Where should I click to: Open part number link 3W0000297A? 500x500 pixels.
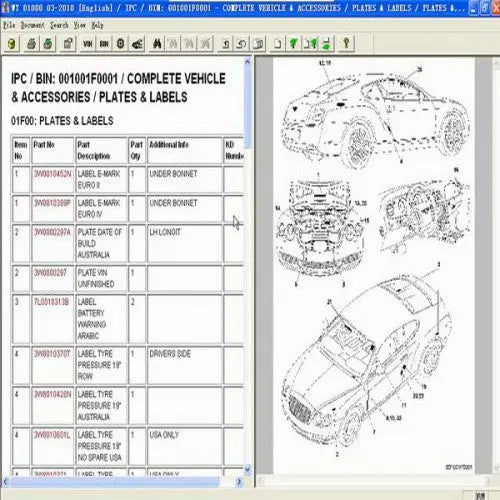pyautogui.click(x=52, y=232)
